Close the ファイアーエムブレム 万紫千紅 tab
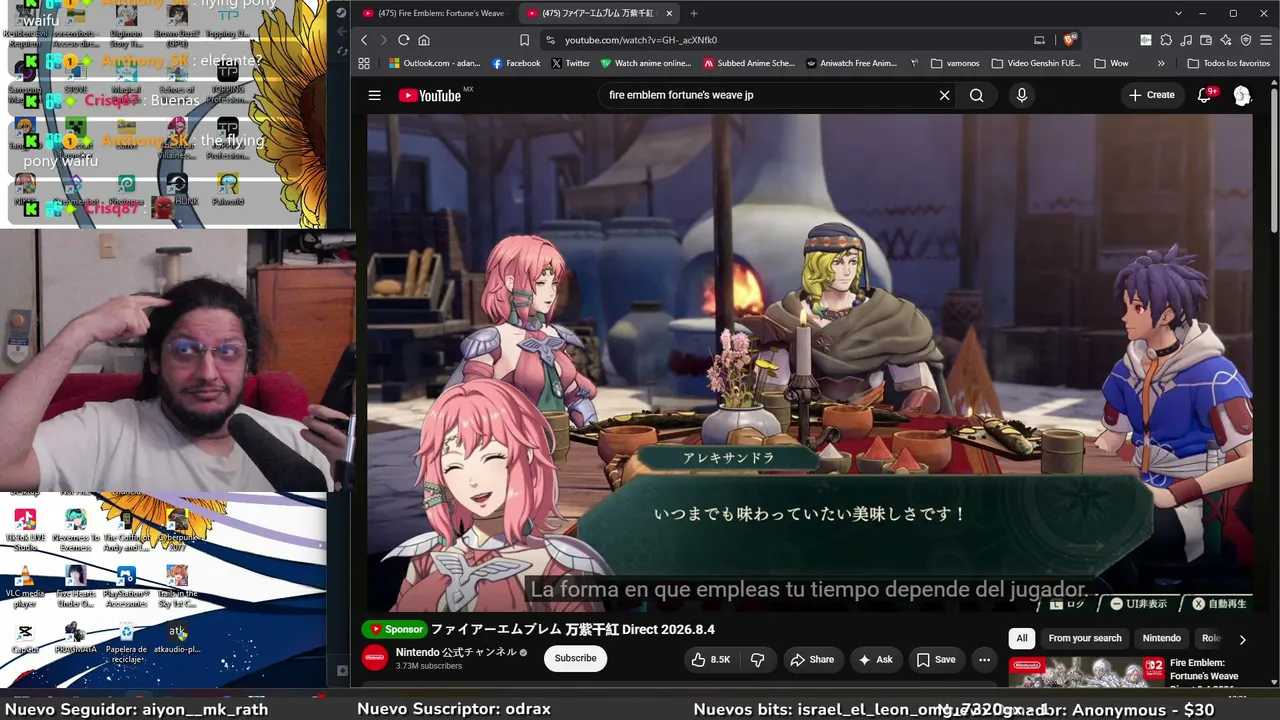1280x720 pixels. click(669, 13)
